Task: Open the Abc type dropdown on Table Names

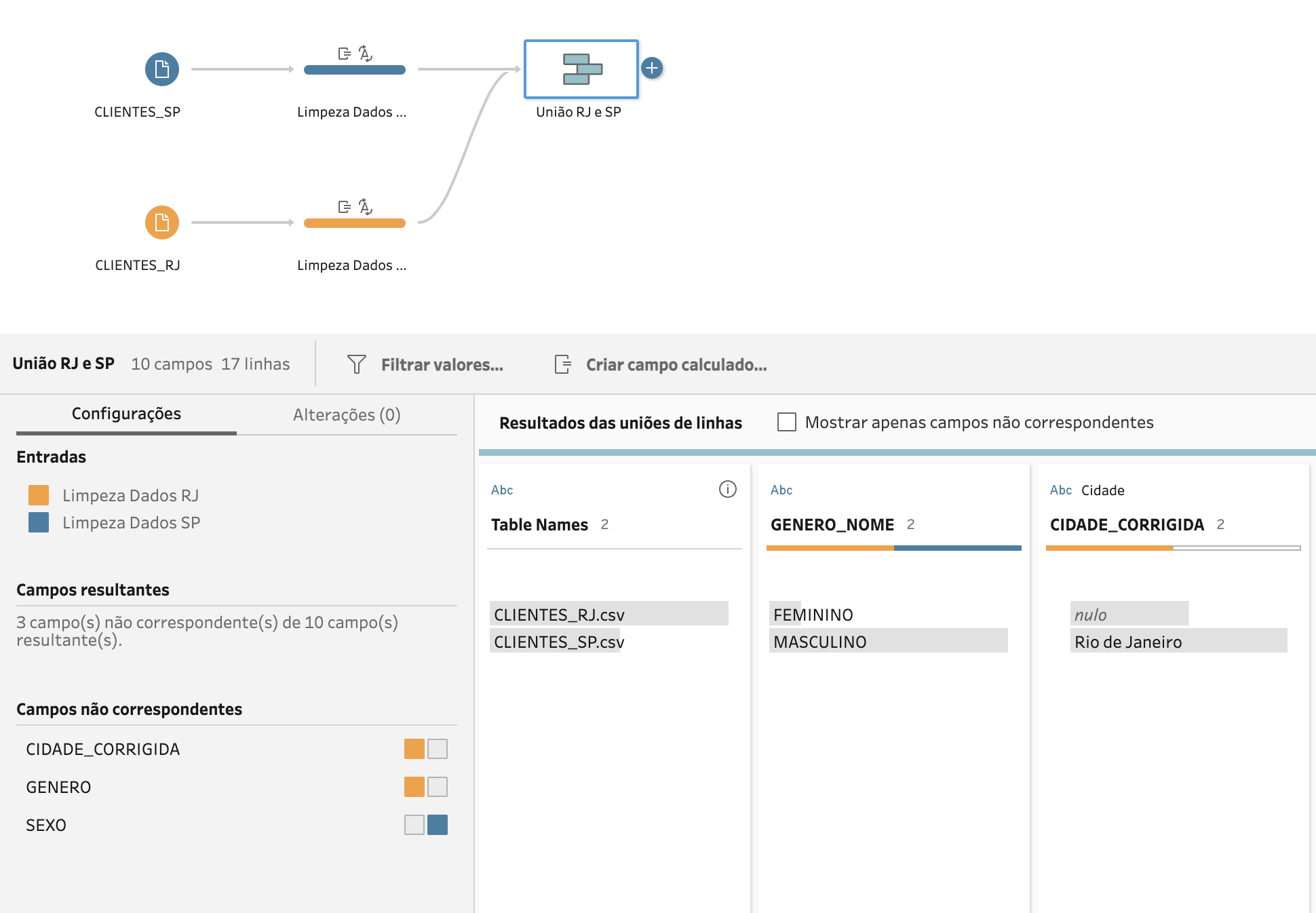Action: (x=501, y=489)
